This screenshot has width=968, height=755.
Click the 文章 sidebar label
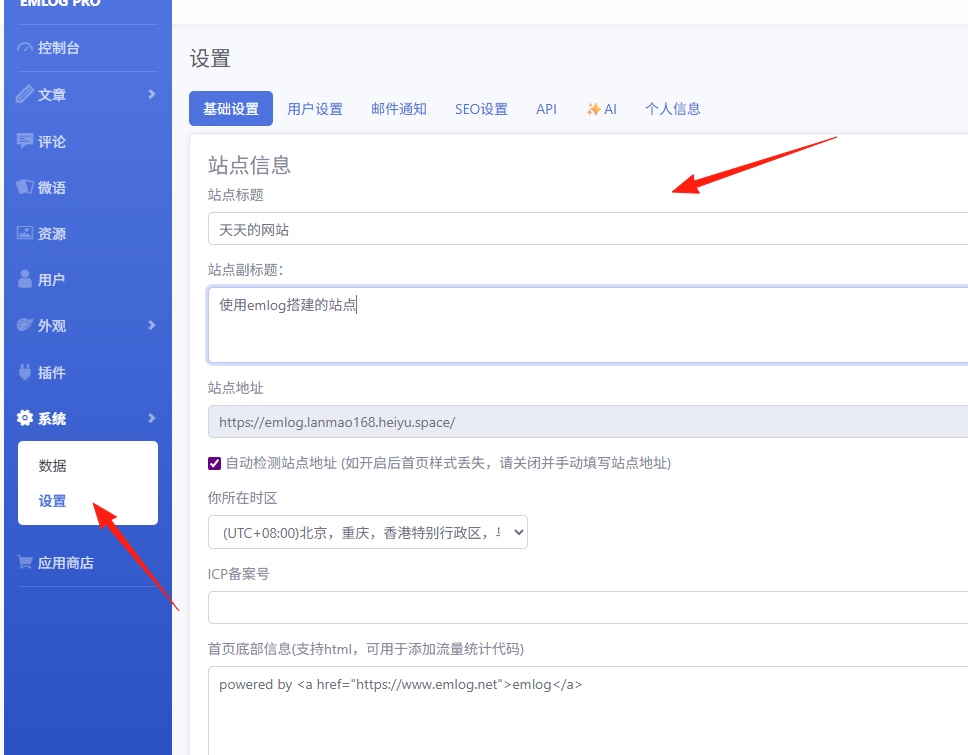(x=52, y=94)
